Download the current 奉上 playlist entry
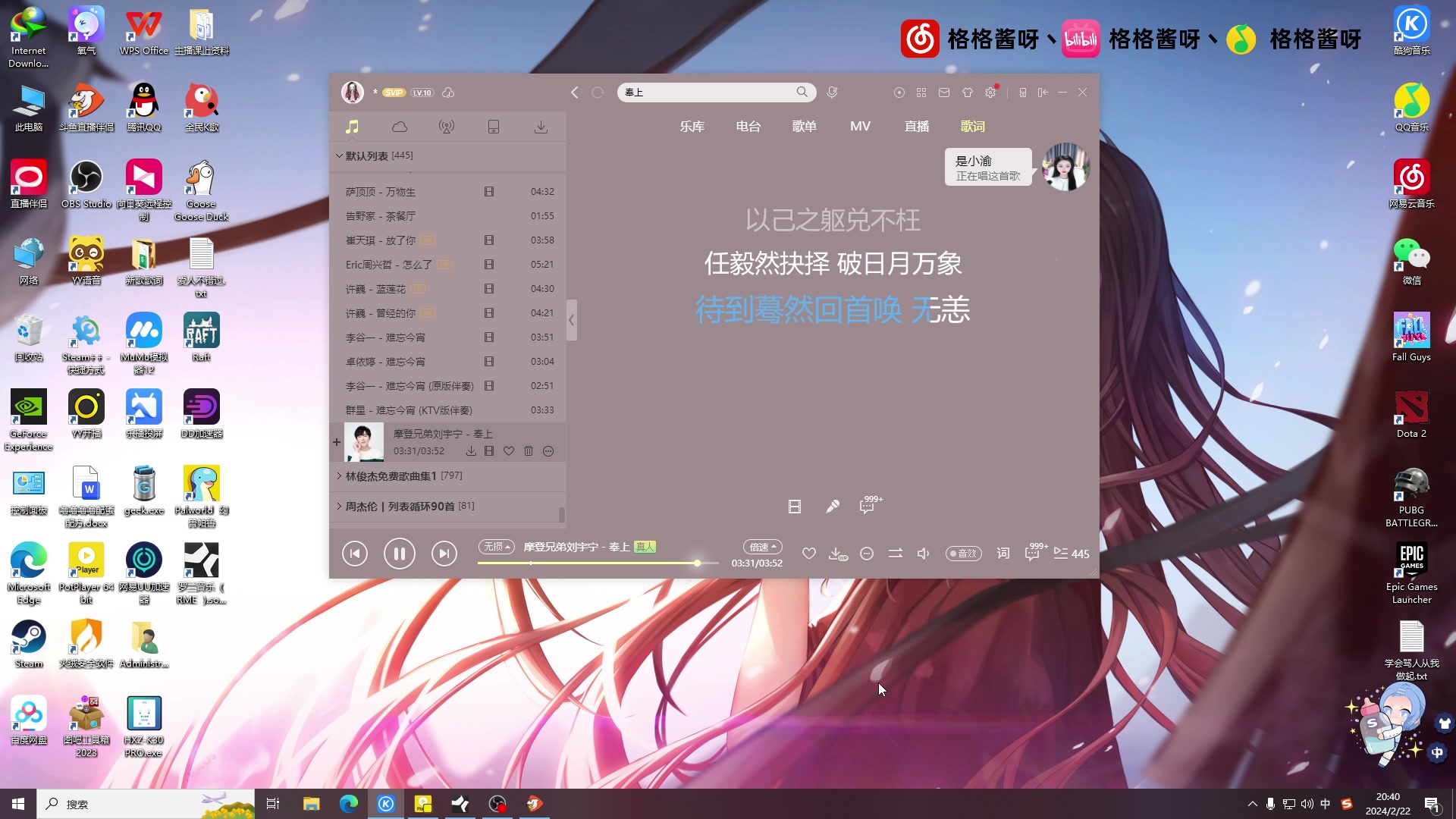The width and height of the screenshot is (1456, 819). tap(471, 451)
